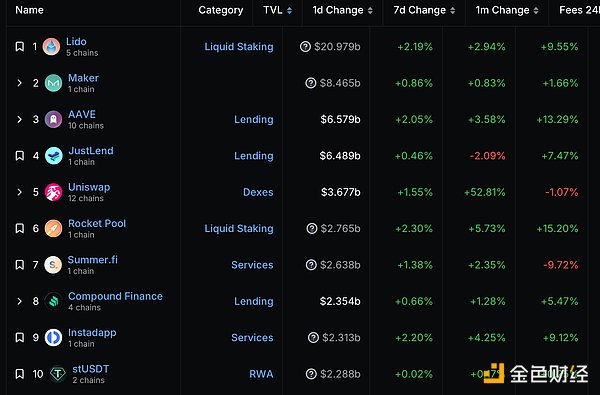Click the question mark beside Summer.fi TVL
Screen dimensions: 600x395
(311, 265)
